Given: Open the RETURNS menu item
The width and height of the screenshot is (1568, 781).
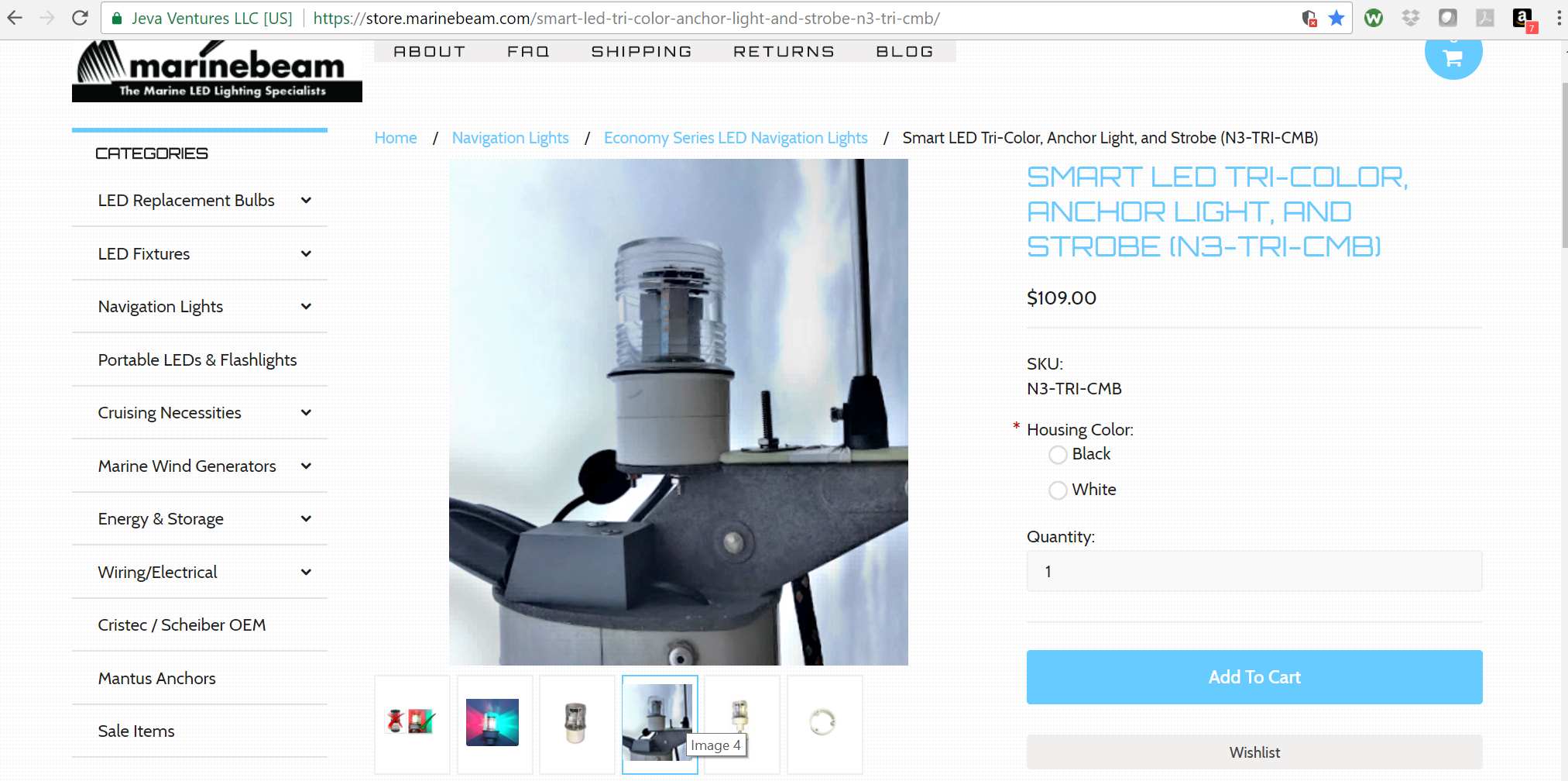Looking at the screenshot, I should point(784,51).
